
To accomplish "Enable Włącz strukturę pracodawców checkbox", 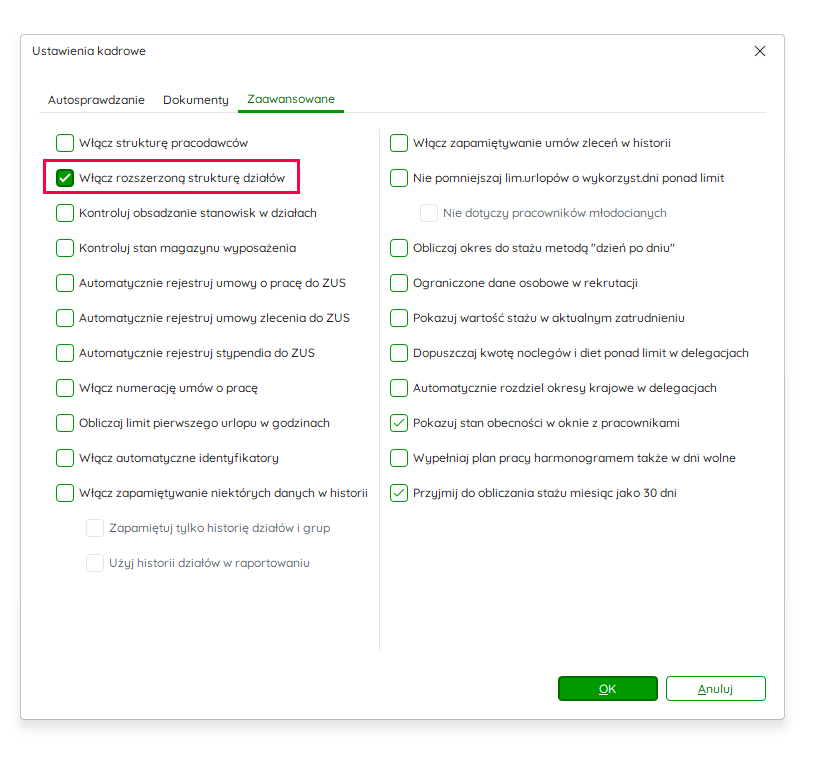I will coord(65,143).
